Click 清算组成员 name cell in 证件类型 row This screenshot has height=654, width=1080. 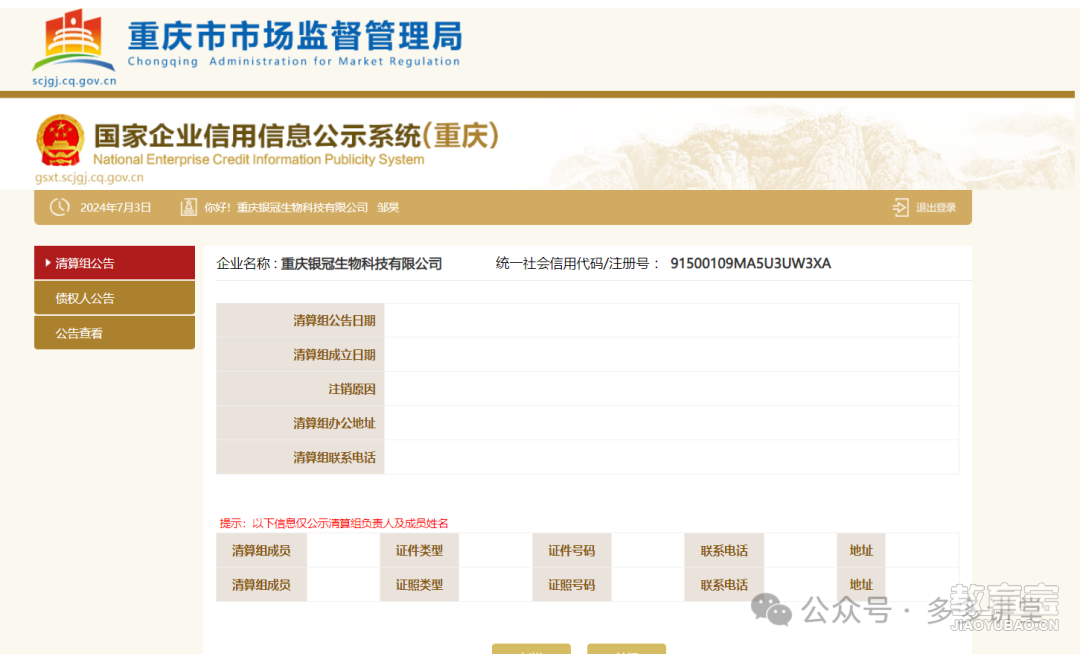click(x=343, y=551)
